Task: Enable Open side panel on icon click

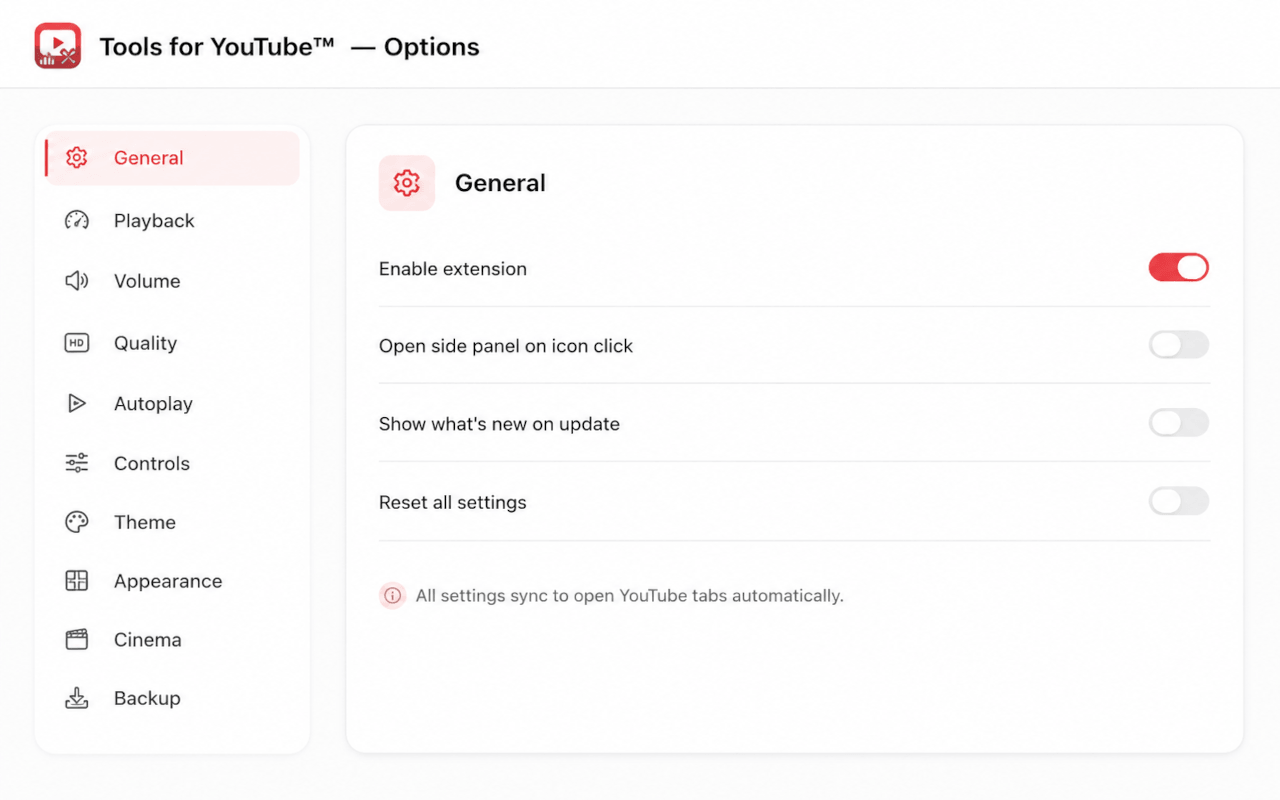Action: click(x=1179, y=345)
